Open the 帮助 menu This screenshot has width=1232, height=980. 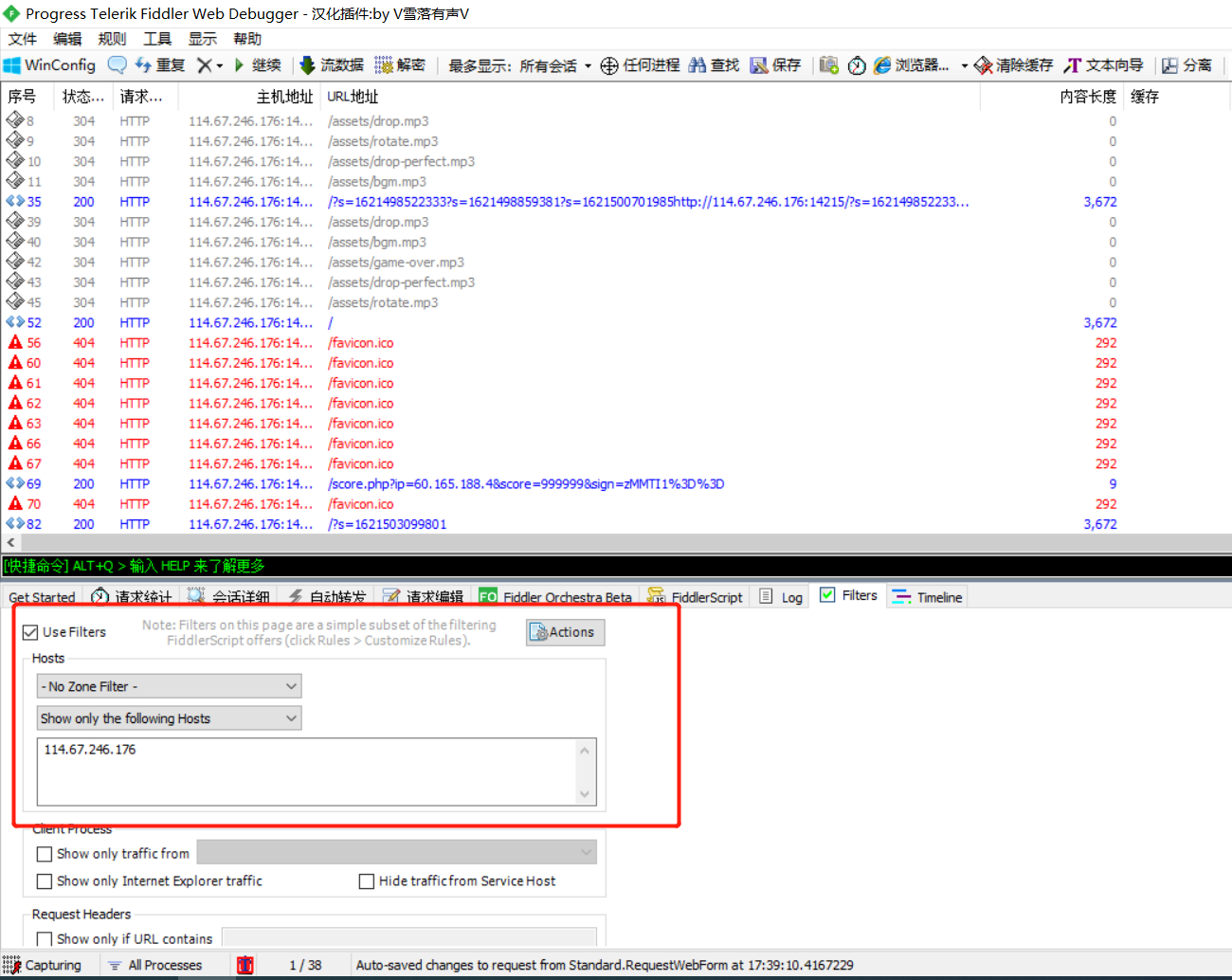click(247, 39)
